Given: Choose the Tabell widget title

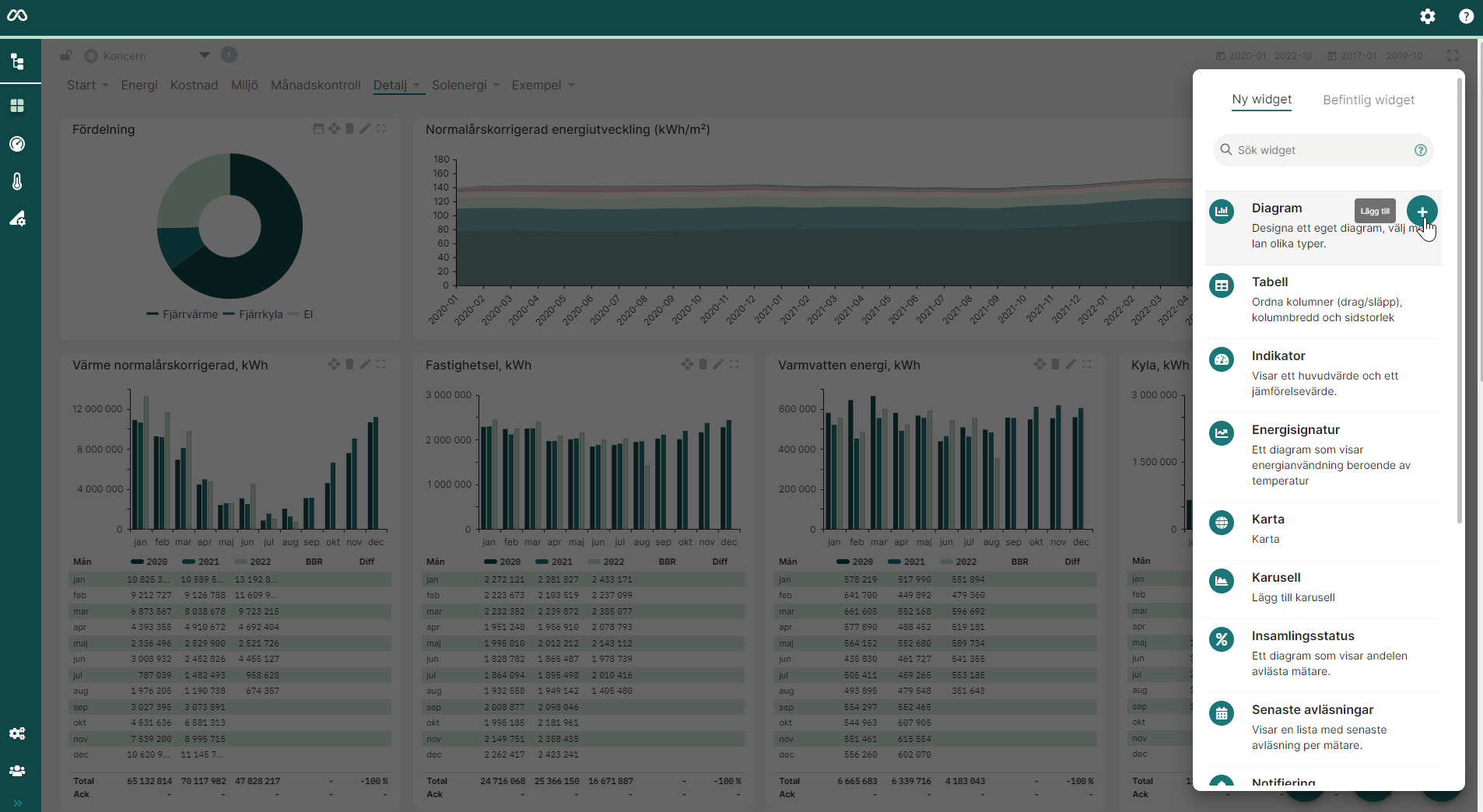Looking at the screenshot, I should point(1270,282).
